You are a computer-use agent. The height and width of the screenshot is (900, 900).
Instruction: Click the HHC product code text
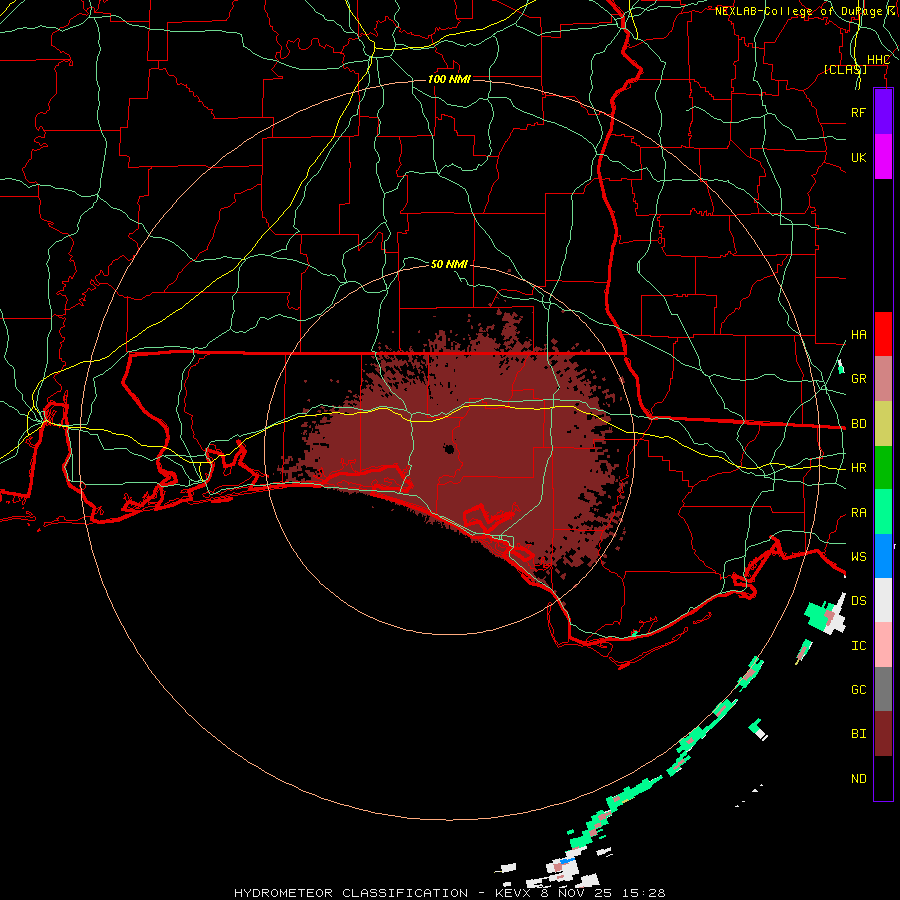(x=878, y=60)
